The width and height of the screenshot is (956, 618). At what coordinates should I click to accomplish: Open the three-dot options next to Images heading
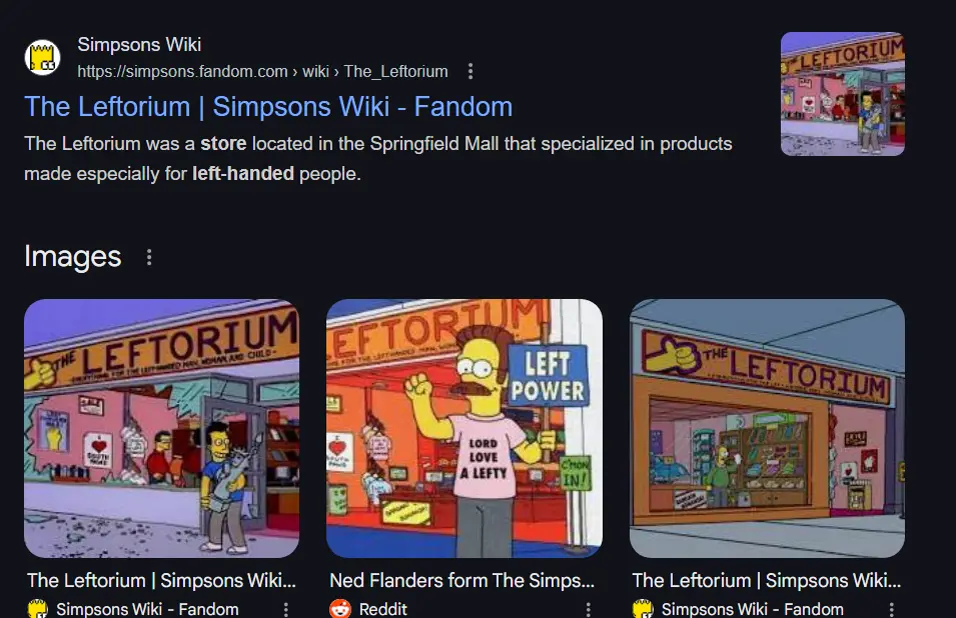[149, 257]
